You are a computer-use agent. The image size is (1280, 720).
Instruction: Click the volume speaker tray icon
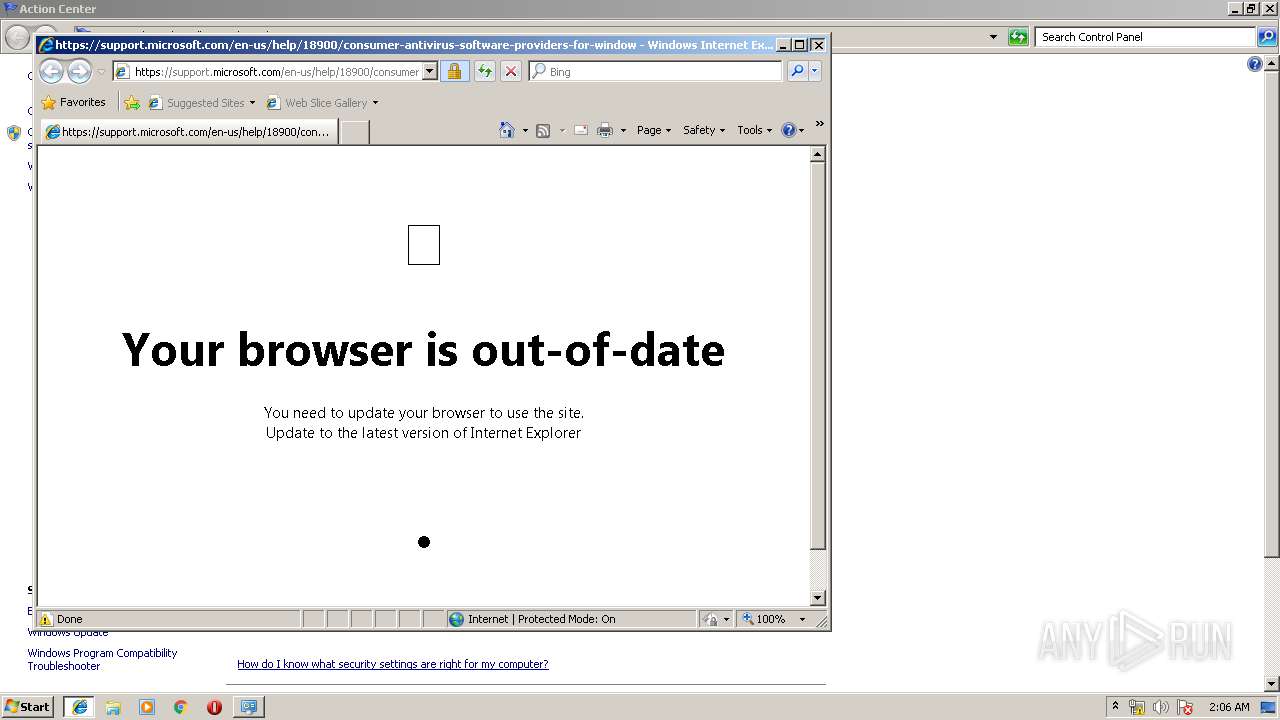(x=1161, y=707)
